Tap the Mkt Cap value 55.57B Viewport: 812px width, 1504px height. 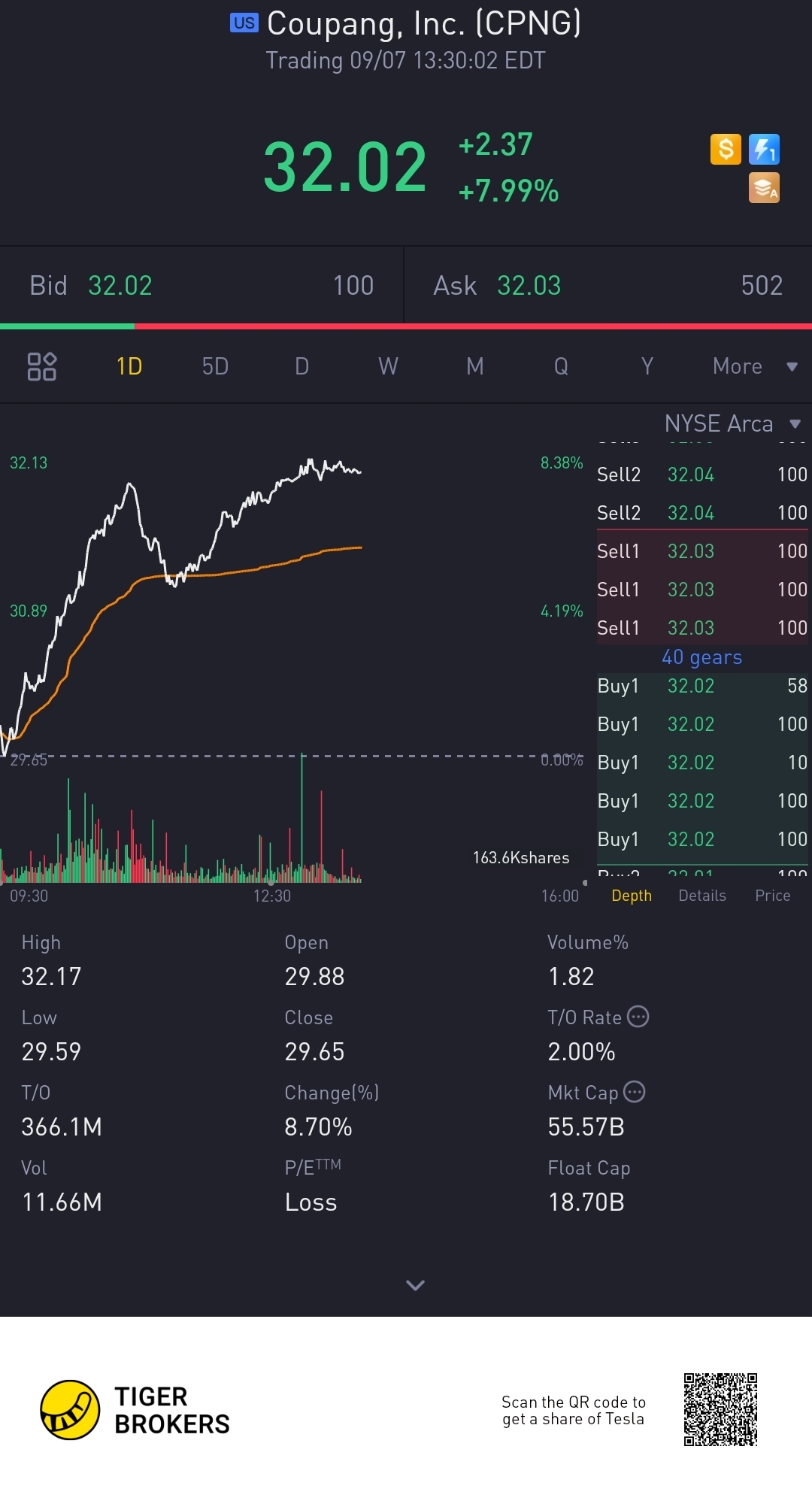[x=586, y=1127]
